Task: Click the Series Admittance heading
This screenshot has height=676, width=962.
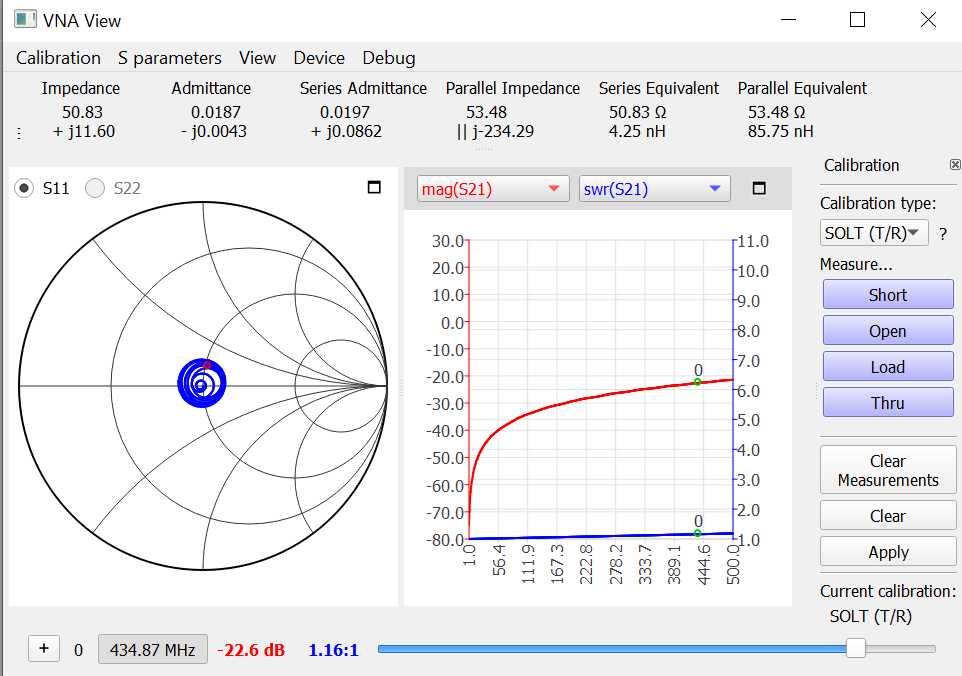Action: (363, 88)
